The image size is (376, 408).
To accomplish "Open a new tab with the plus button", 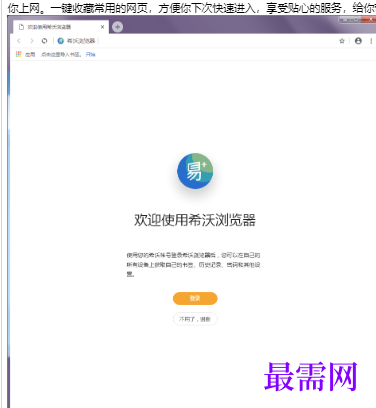I will 117,27.
